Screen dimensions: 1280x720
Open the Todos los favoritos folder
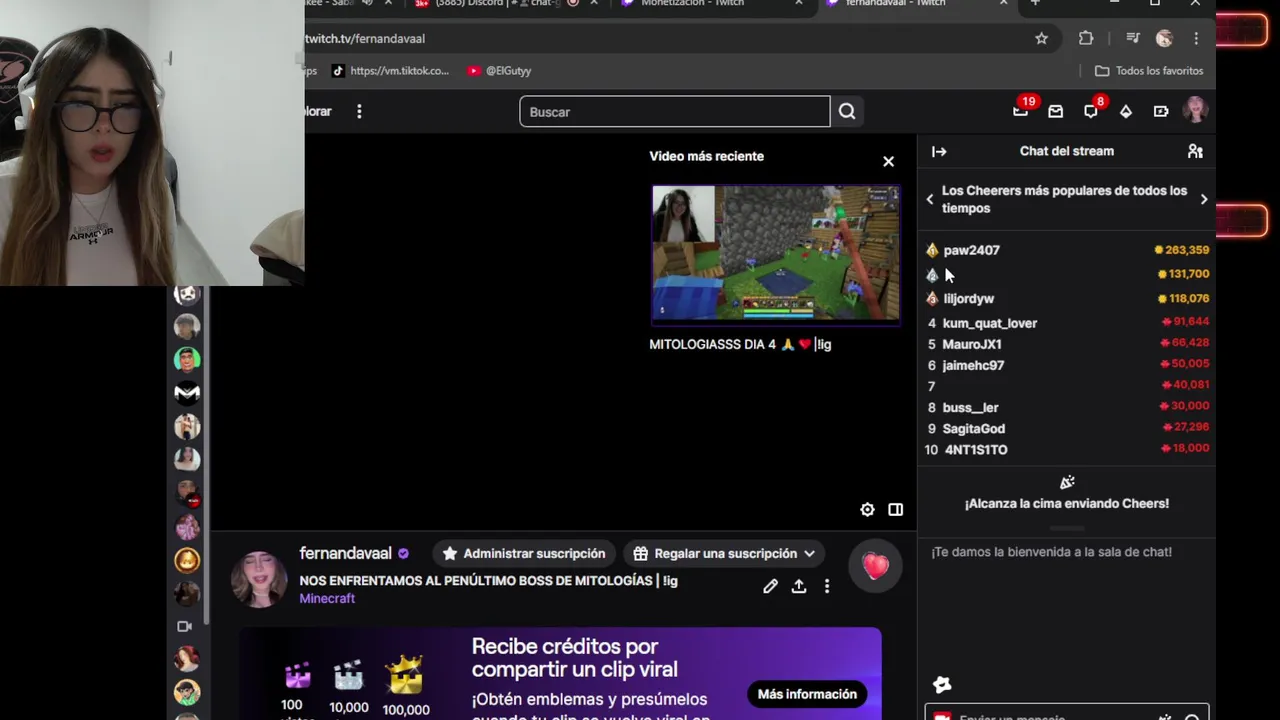click(1149, 71)
